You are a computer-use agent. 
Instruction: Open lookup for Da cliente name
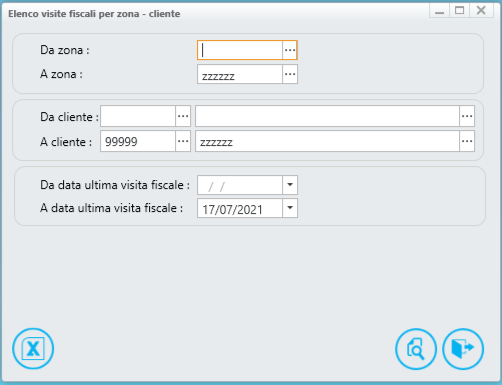pyautogui.click(x=467, y=116)
